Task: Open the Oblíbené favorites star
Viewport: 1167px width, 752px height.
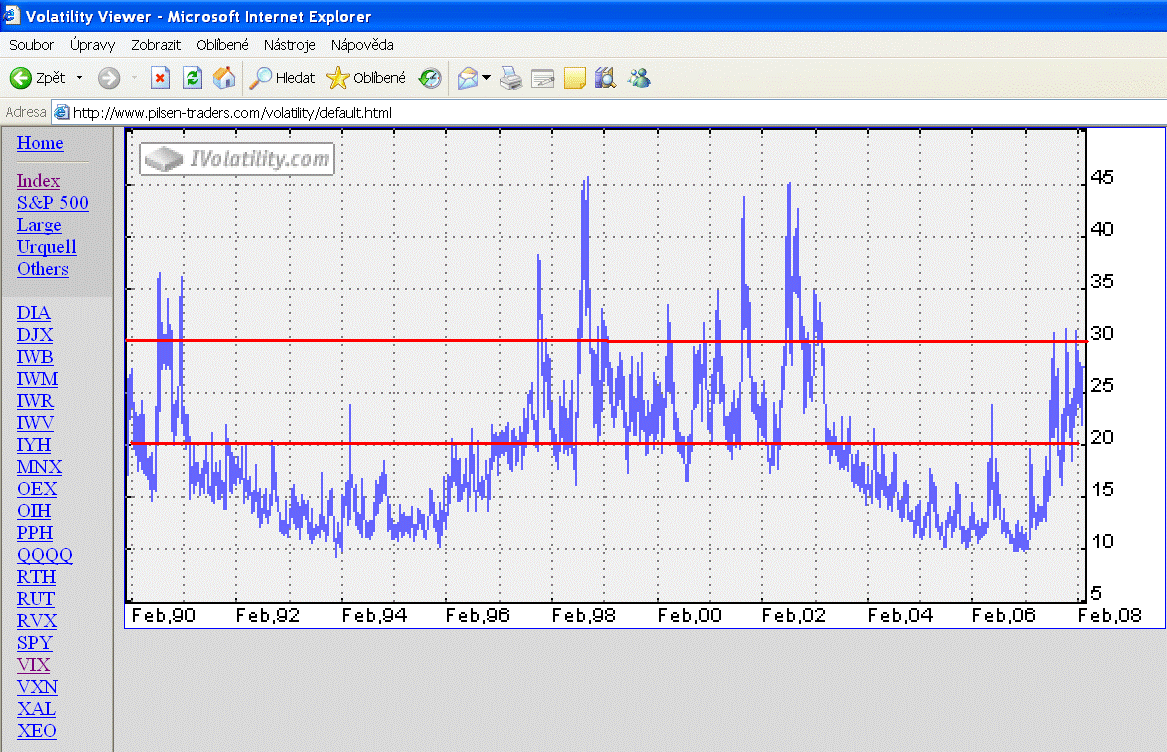Action: (x=367, y=78)
